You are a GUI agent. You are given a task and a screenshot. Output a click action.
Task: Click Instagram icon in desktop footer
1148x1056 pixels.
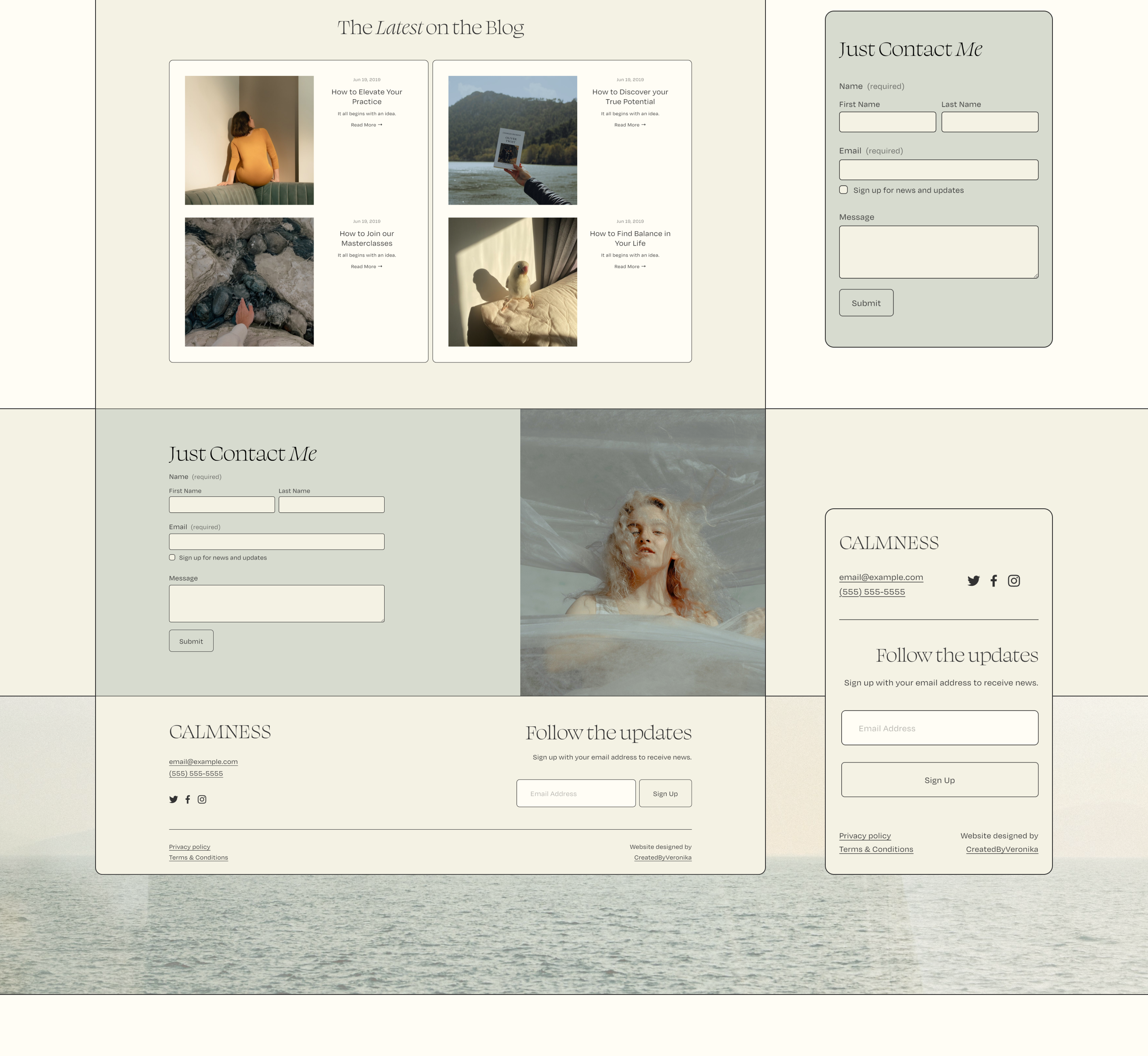202,799
